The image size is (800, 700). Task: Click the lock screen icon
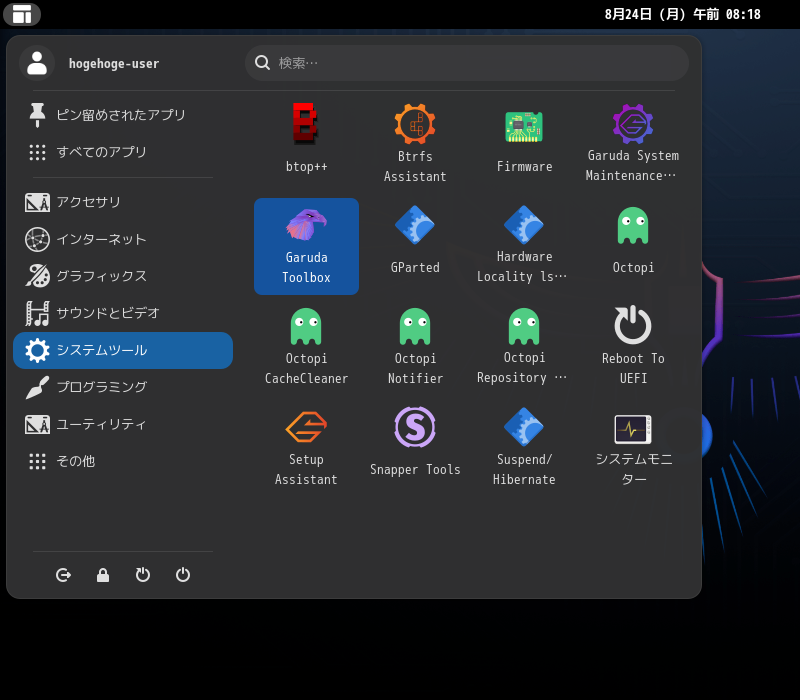coord(103,575)
